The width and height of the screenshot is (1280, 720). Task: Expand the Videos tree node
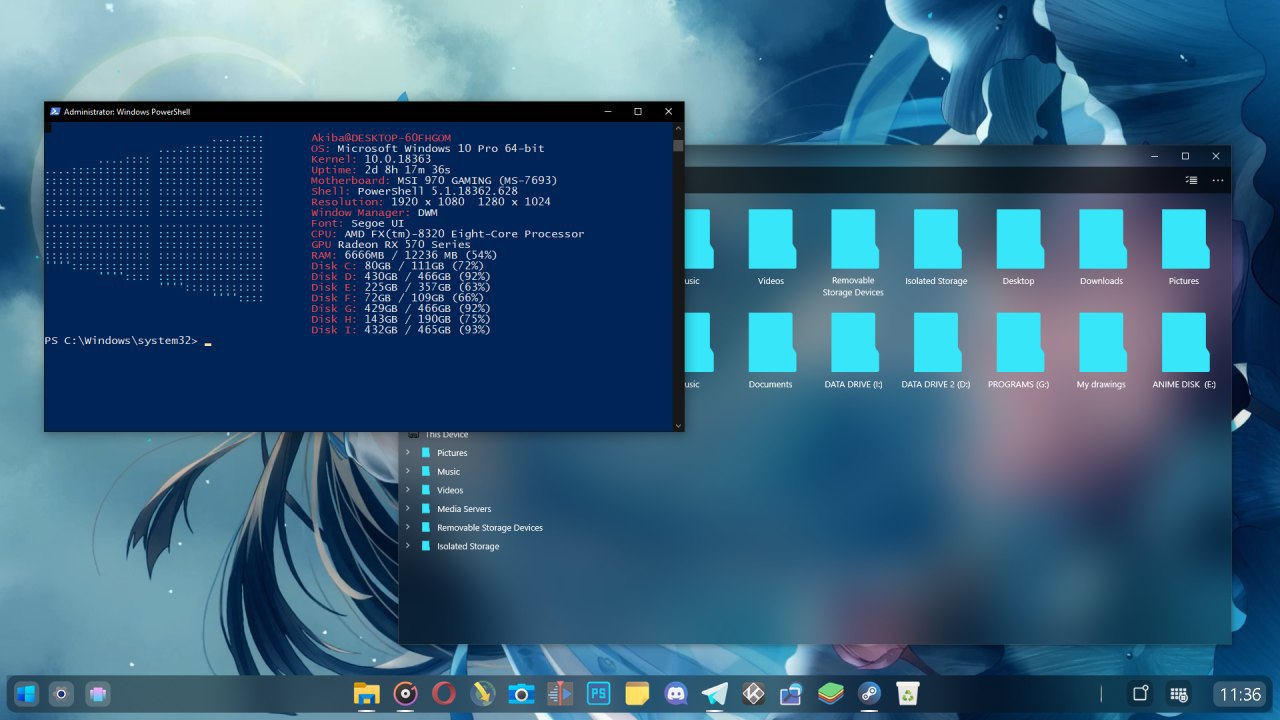click(x=408, y=490)
